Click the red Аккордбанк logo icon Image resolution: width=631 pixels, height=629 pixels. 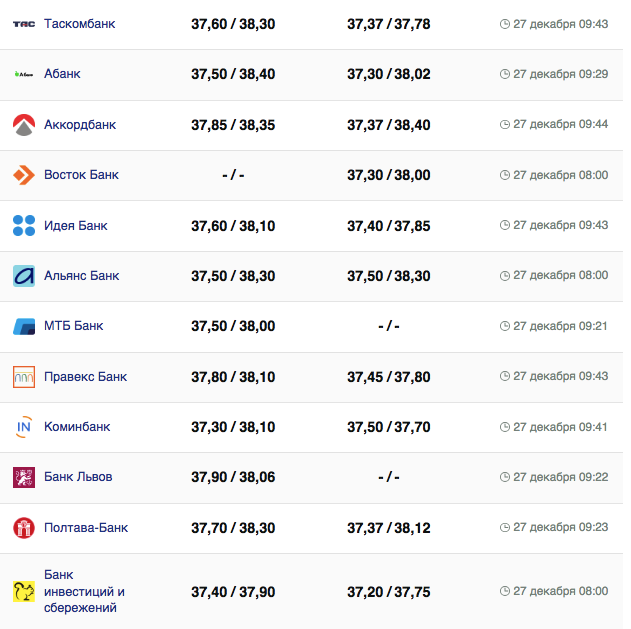tap(24, 125)
